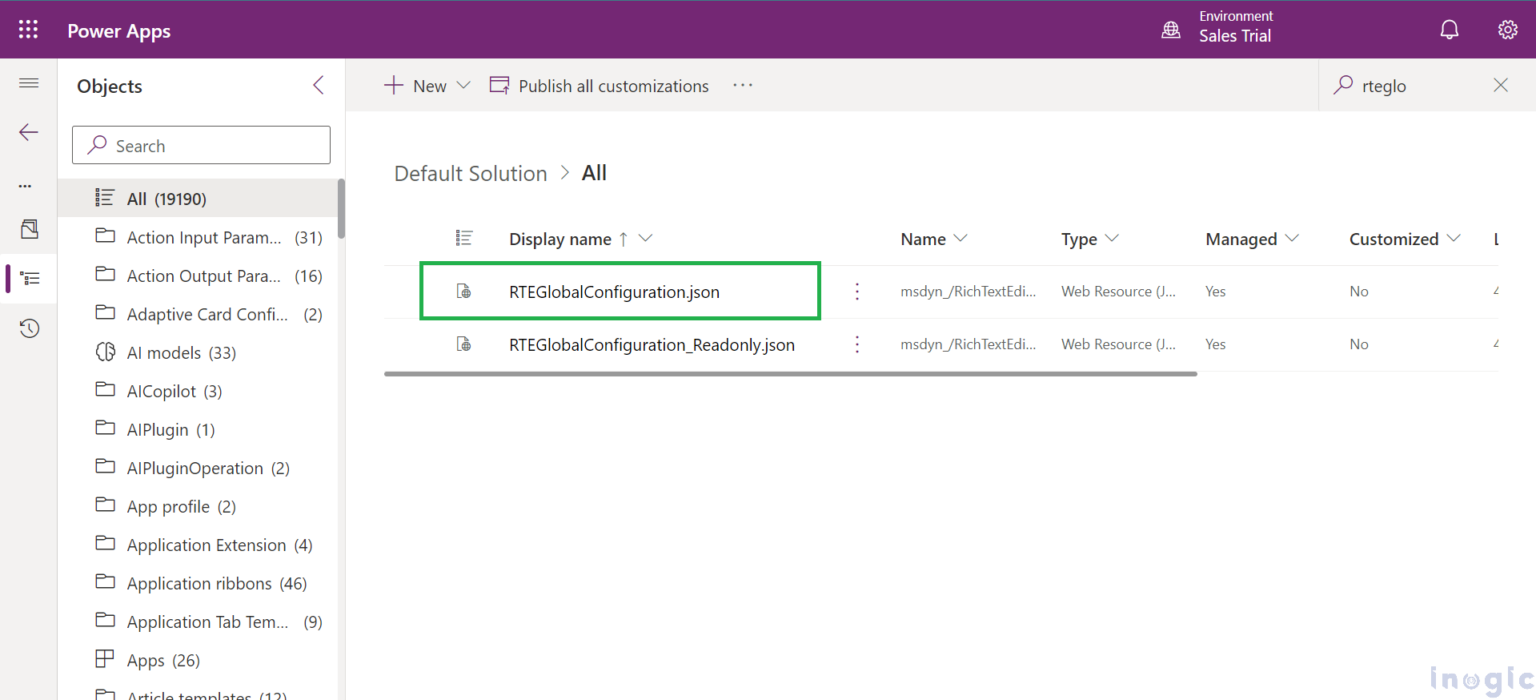This screenshot has height=700, width=1536.
Task: Click the back arrow in the left rail
Action: point(28,131)
